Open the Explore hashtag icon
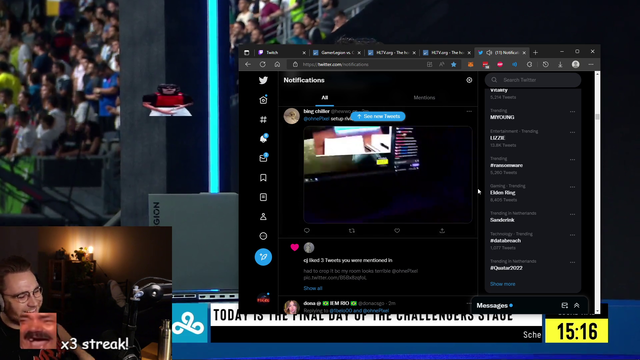 [263, 119]
